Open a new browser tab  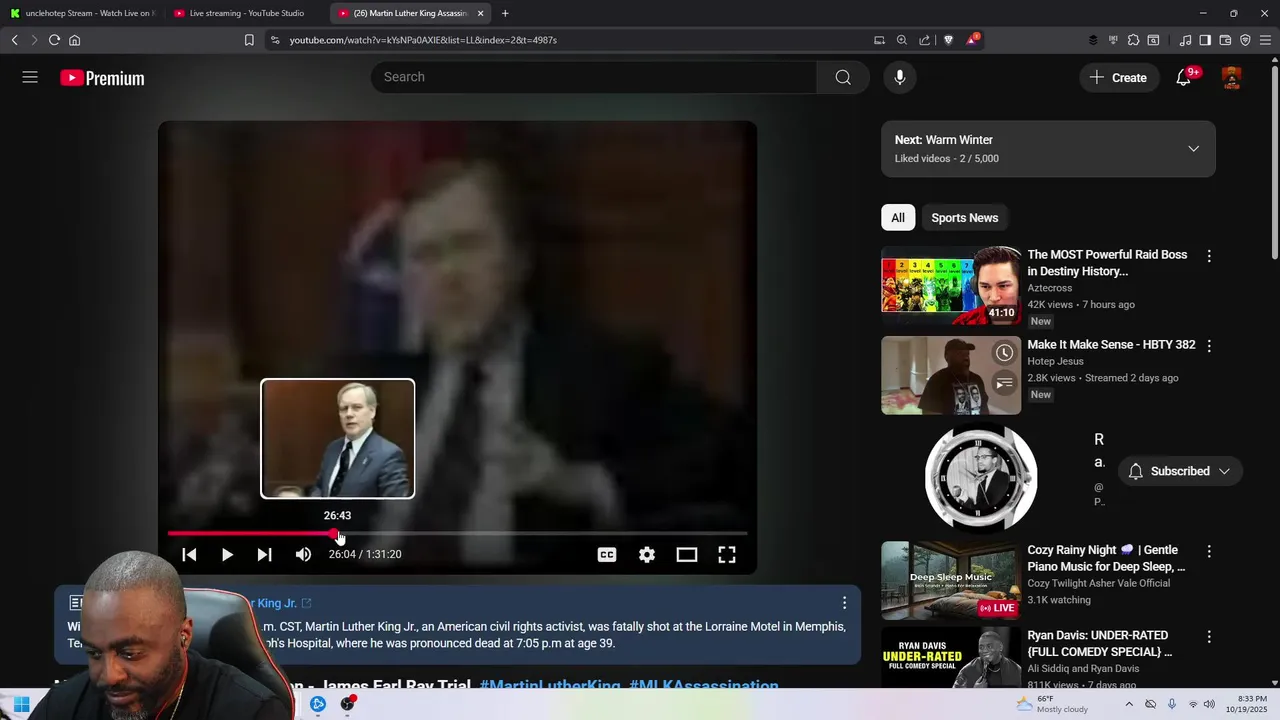[x=505, y=13]
